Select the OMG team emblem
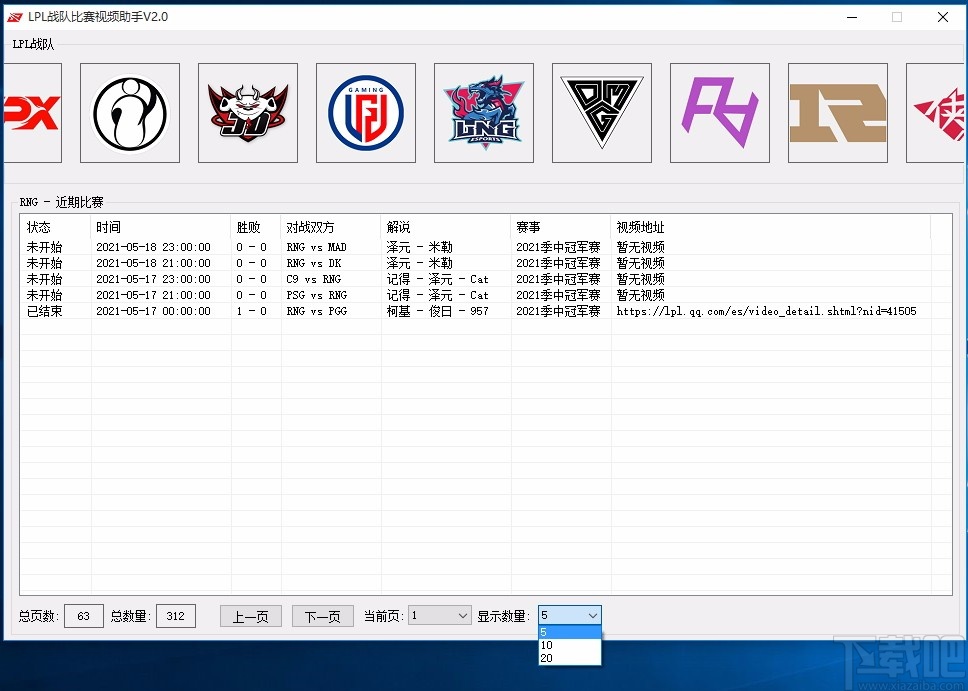This screenshot has width=968, height=691. [x=601, y=112]
